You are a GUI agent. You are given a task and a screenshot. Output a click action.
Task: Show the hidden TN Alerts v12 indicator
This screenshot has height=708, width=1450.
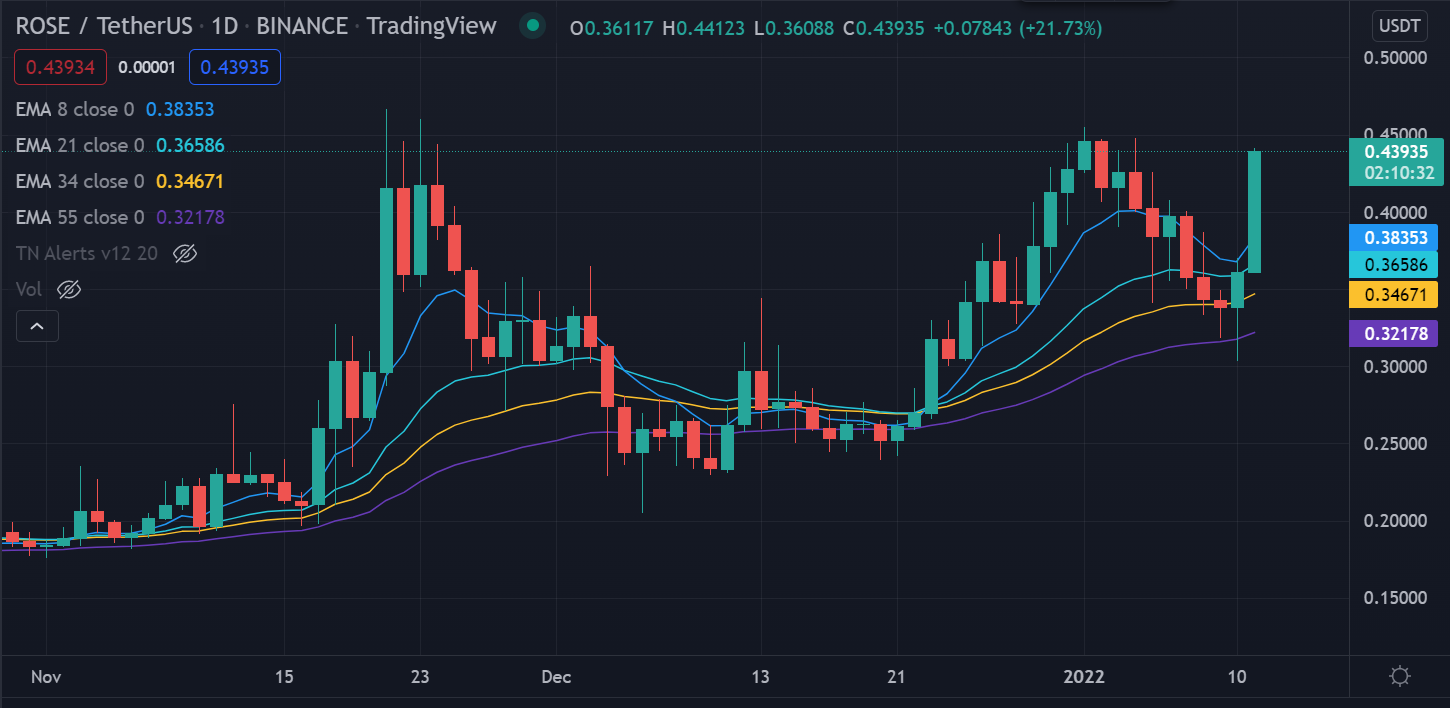185,254
